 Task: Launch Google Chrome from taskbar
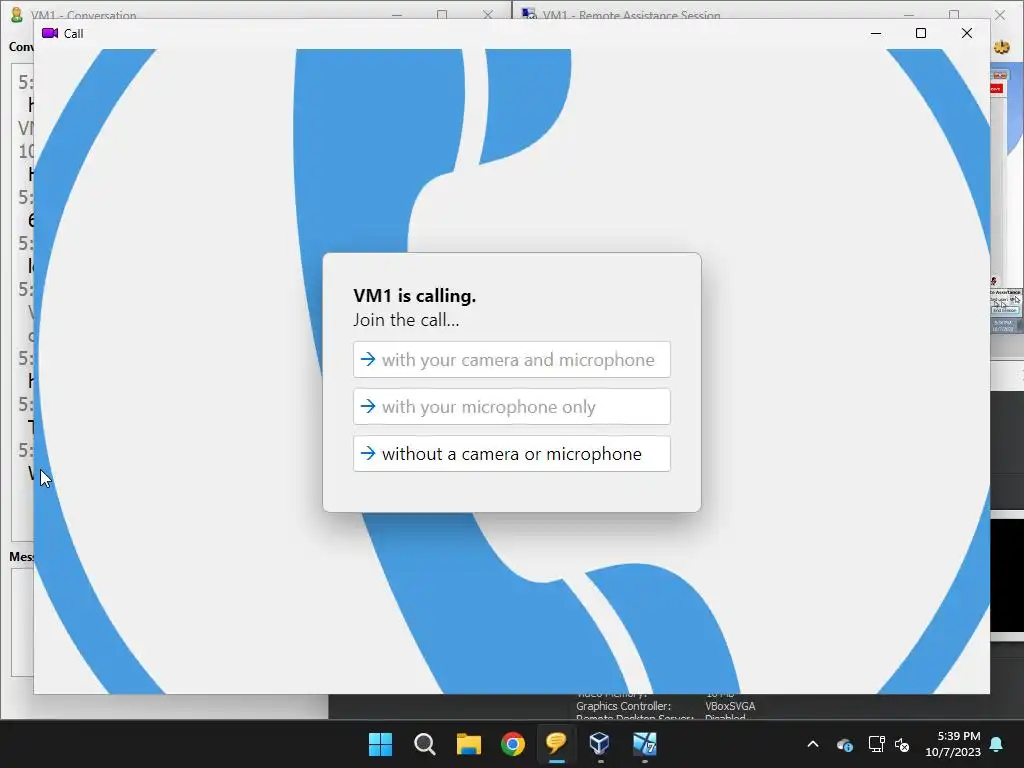(x=513, y=744)
